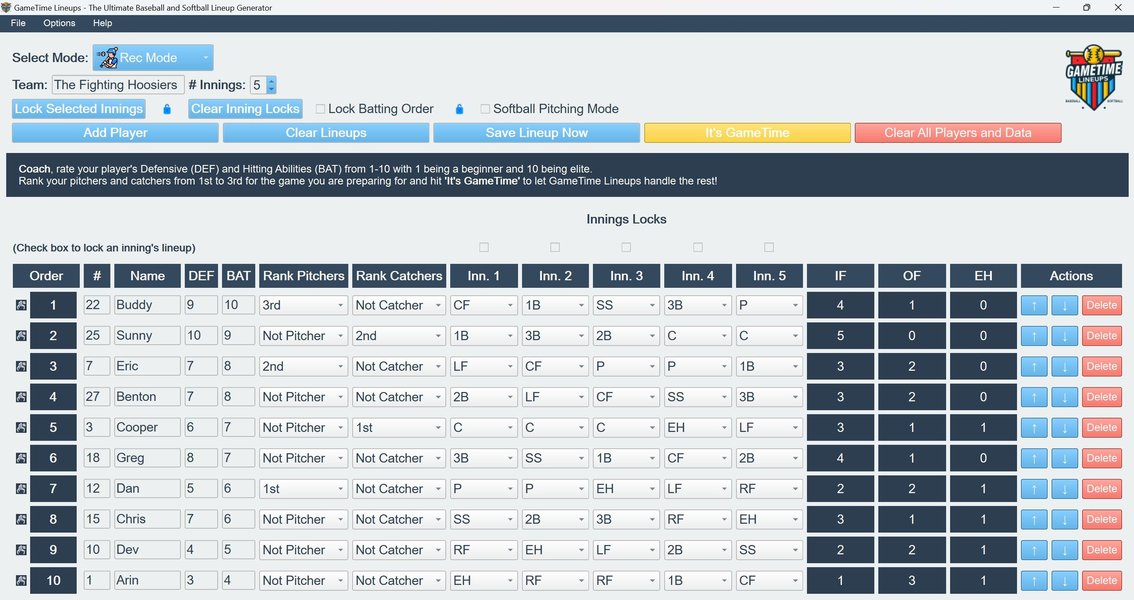Click Buddy's DEF rating field
This screenshot has height=600, width=1134.
click(201, 305)
